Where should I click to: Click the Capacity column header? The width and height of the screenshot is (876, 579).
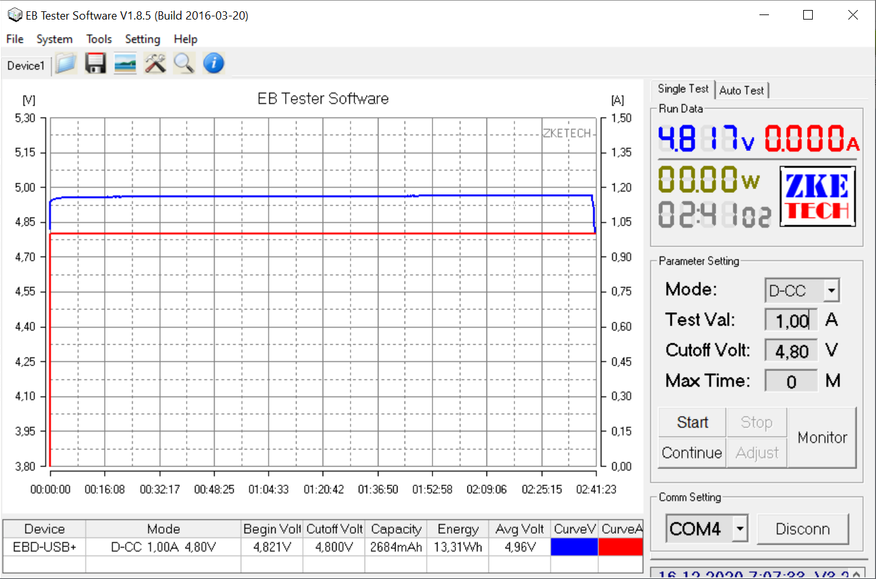396,529
